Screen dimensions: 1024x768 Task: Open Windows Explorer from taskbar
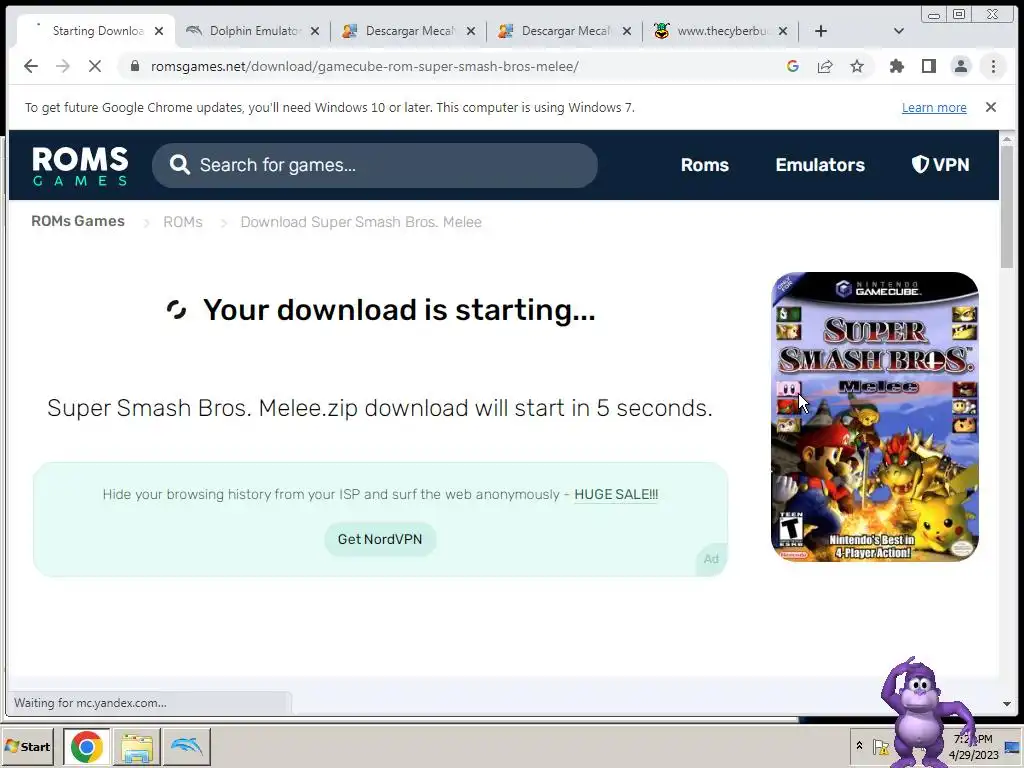point(136,747)
